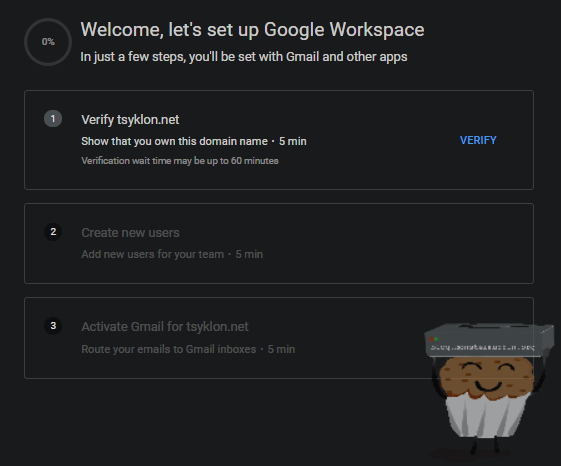Click the empty area of Create users card
Screen dimensions: 561x466
pos(394,243)
